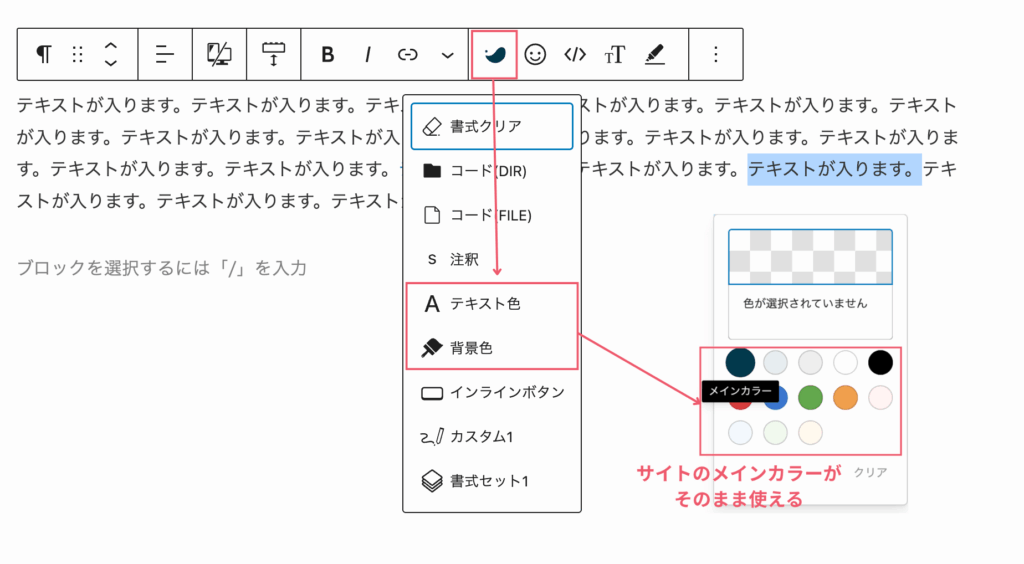Apply 注釈 annotation format
1024x564 pixels.
(492, 260)
